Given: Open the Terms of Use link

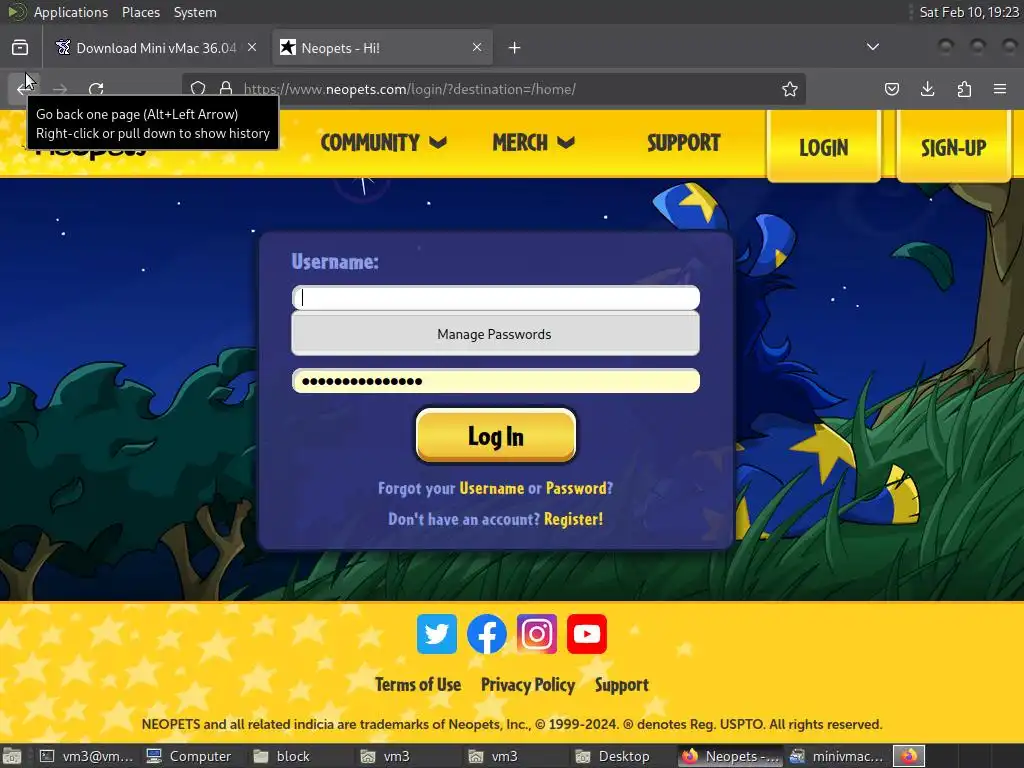Looking at the screenshot, I should (x=418, y=684).
